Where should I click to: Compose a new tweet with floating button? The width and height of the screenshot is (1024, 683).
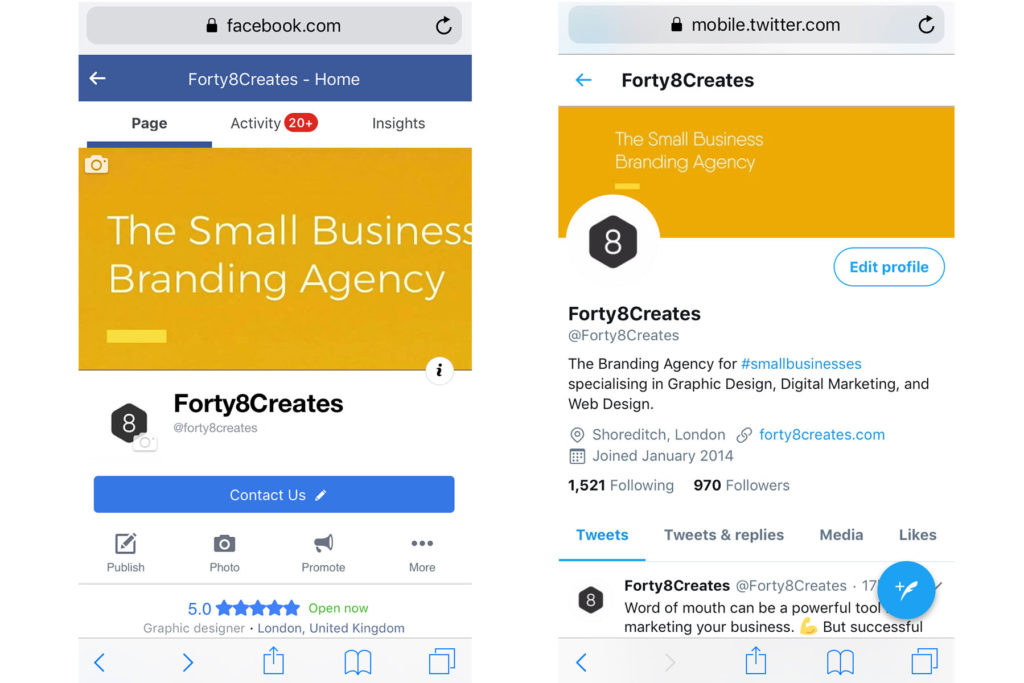click(906, 590)
